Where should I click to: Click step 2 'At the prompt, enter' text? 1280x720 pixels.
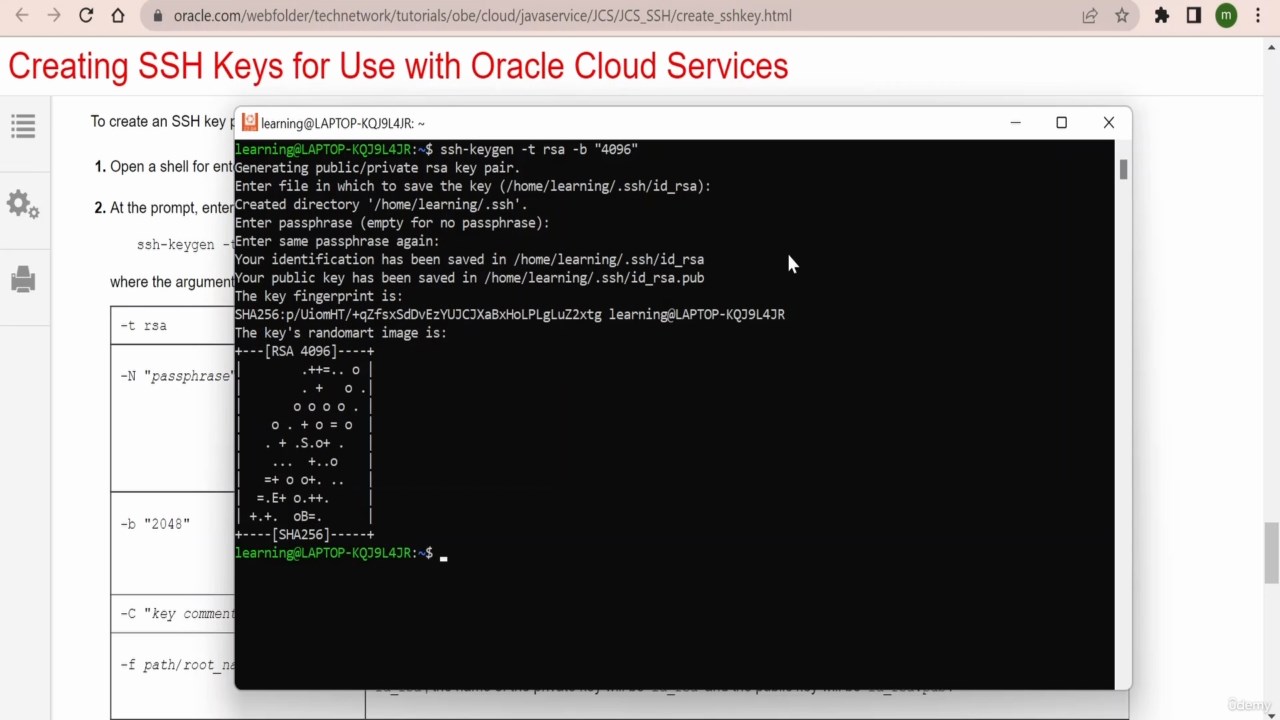click(171, 208)
